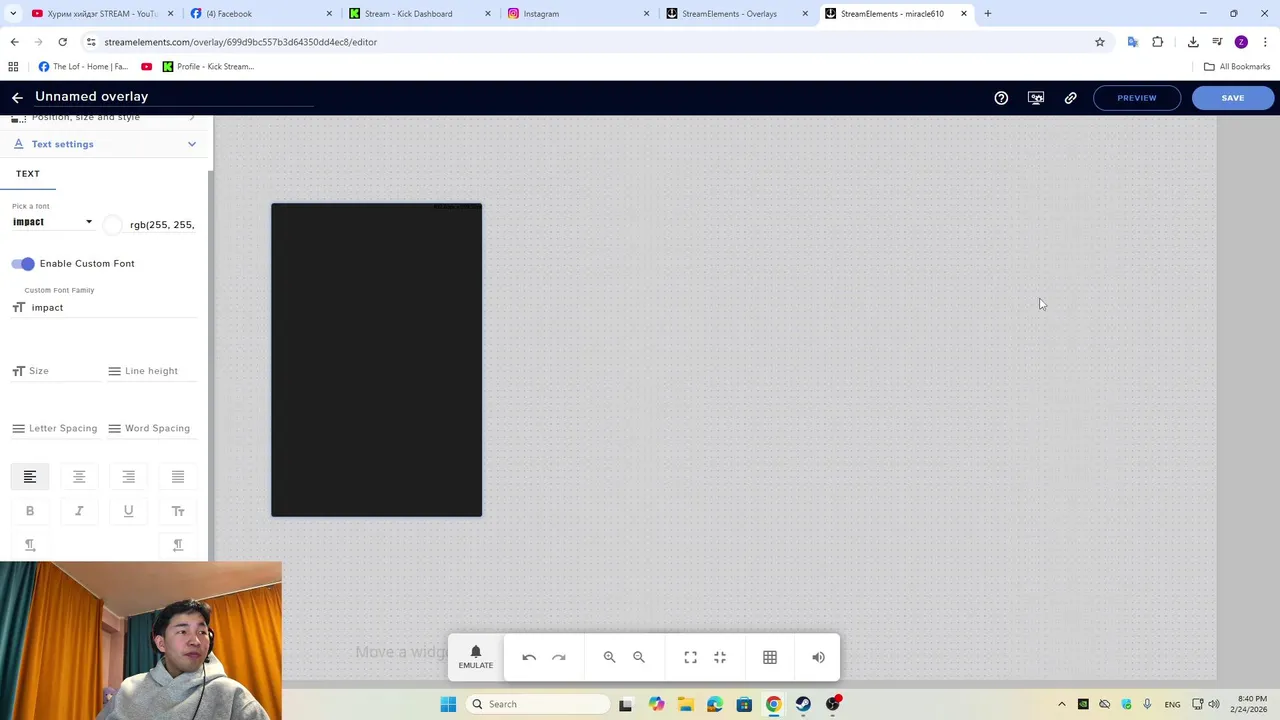Click the Word Spacing field

(x=151, y=428)
